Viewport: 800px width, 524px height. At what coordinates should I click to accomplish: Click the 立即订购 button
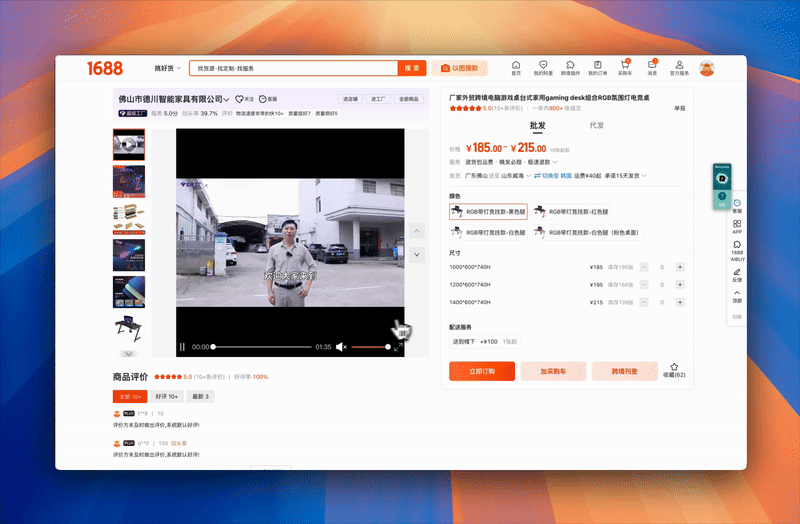click(x=482, y=371)
